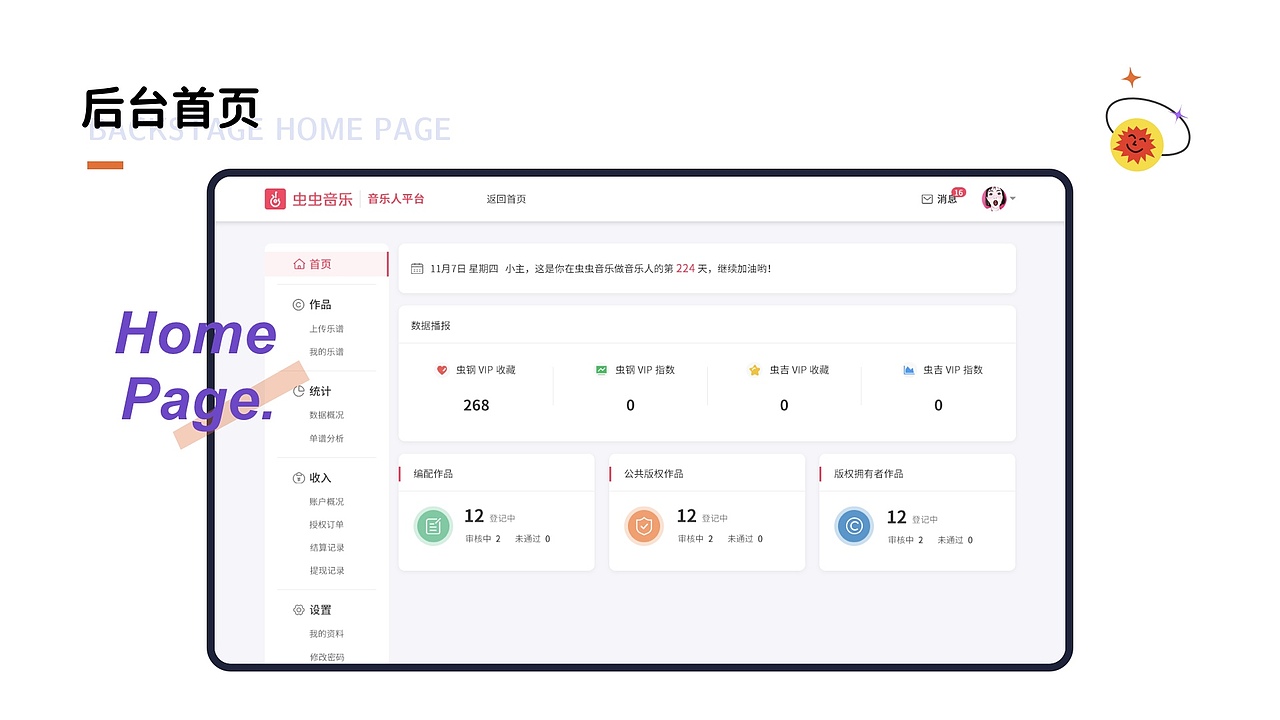Click the 版权拥有者作品 card title
Image resolution: width=1280 pixels, height=720 pixels.
[x=869, y=474]
